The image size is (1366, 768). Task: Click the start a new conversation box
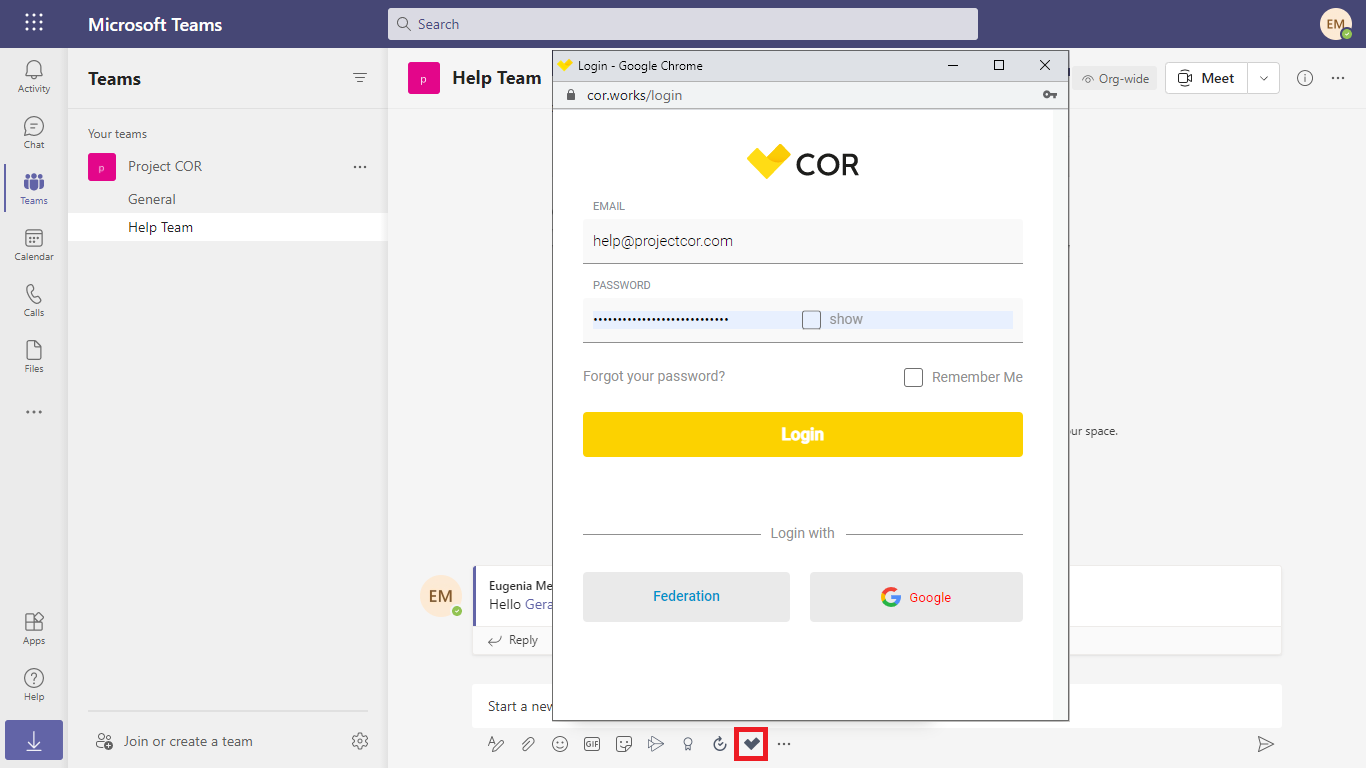(x=877, y=706)
